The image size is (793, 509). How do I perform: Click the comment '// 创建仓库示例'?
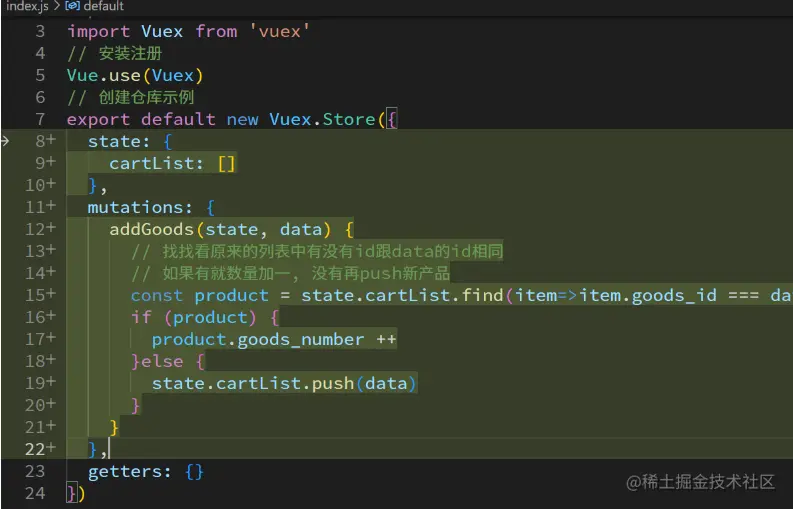pos(130,97)
